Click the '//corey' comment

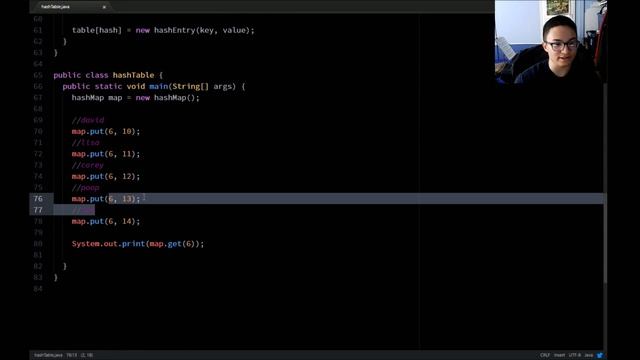pyautogui.click(x=88, y=165)
